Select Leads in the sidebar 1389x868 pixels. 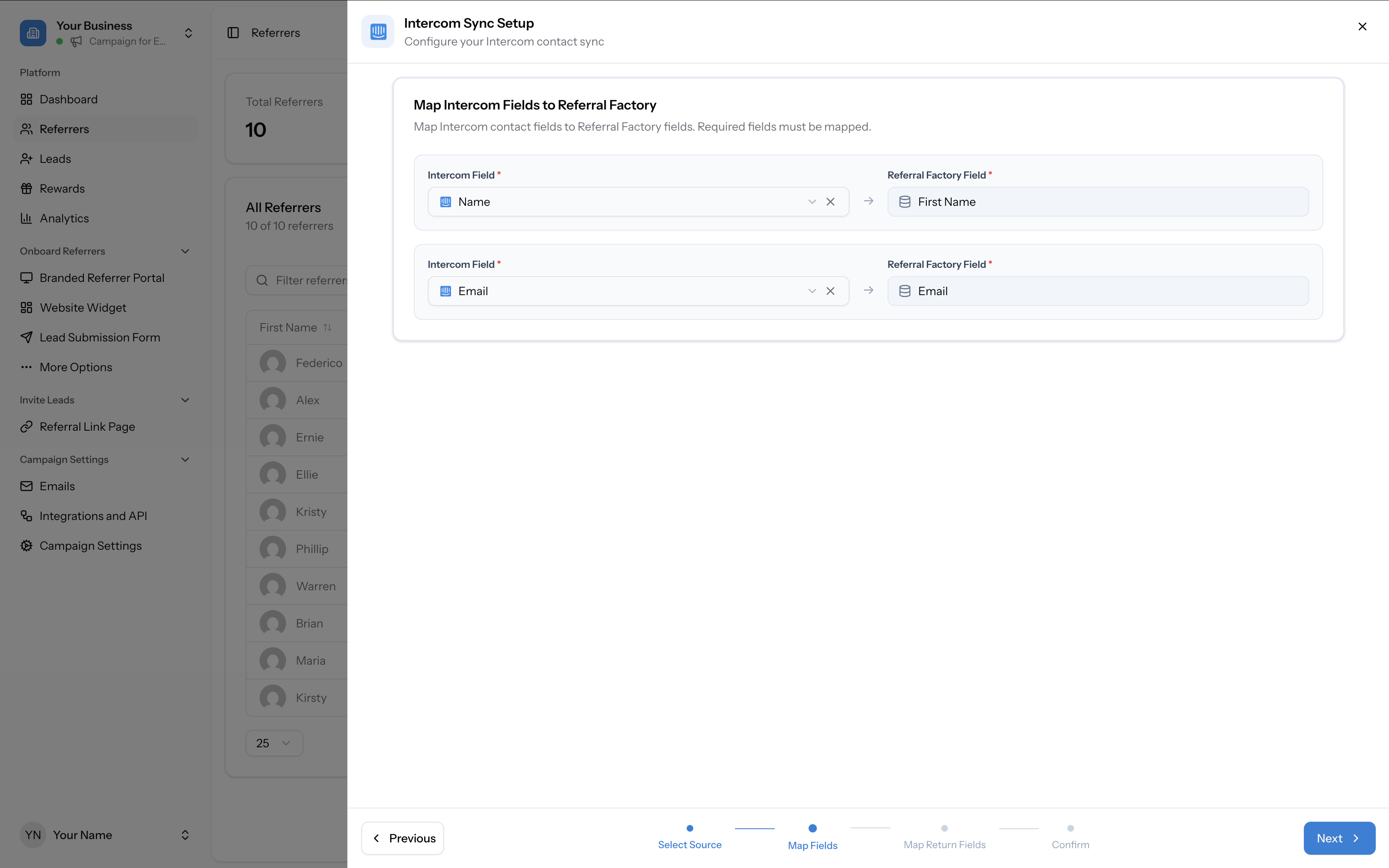click(55, 158)
